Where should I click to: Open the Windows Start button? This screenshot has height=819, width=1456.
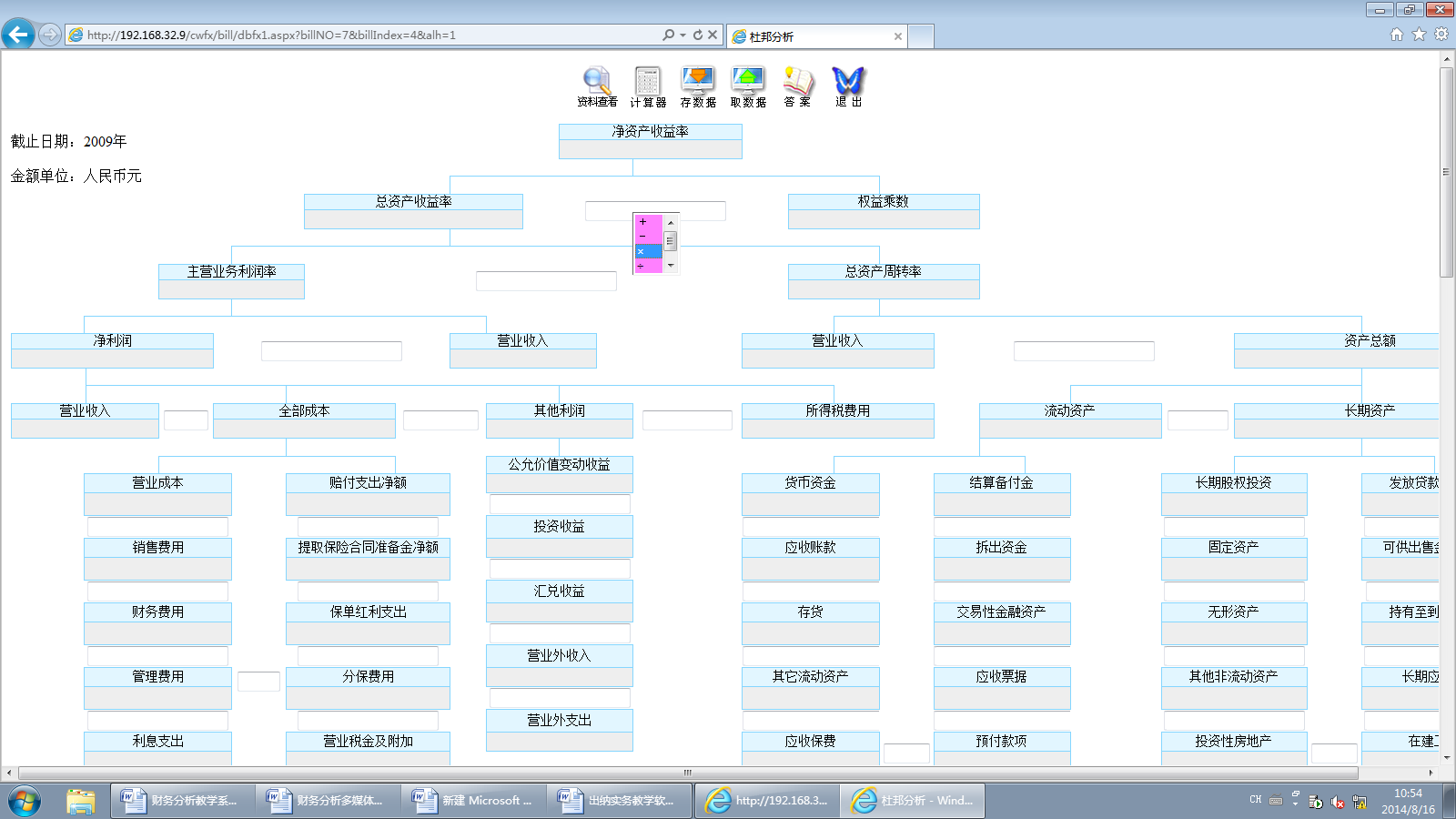click(25, 801)
